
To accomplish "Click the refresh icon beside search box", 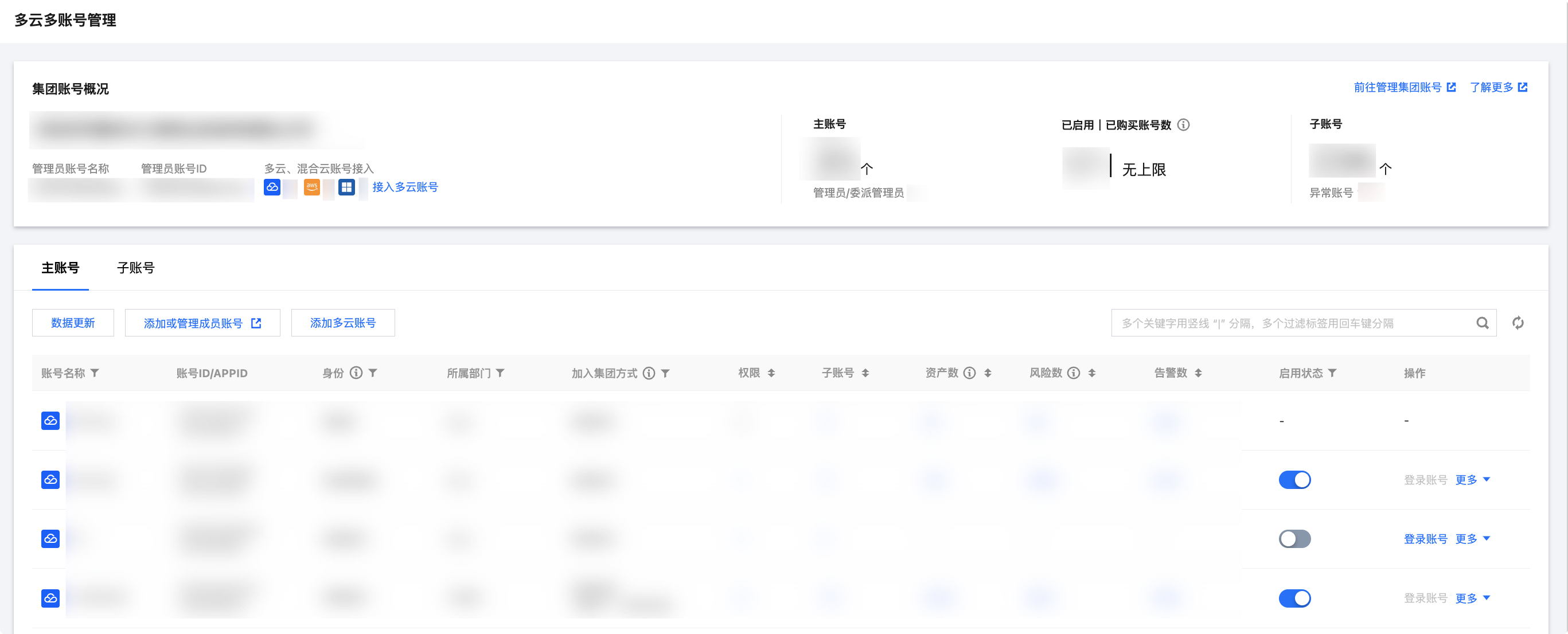I will pyautogui.click(x=1518, y=323).
